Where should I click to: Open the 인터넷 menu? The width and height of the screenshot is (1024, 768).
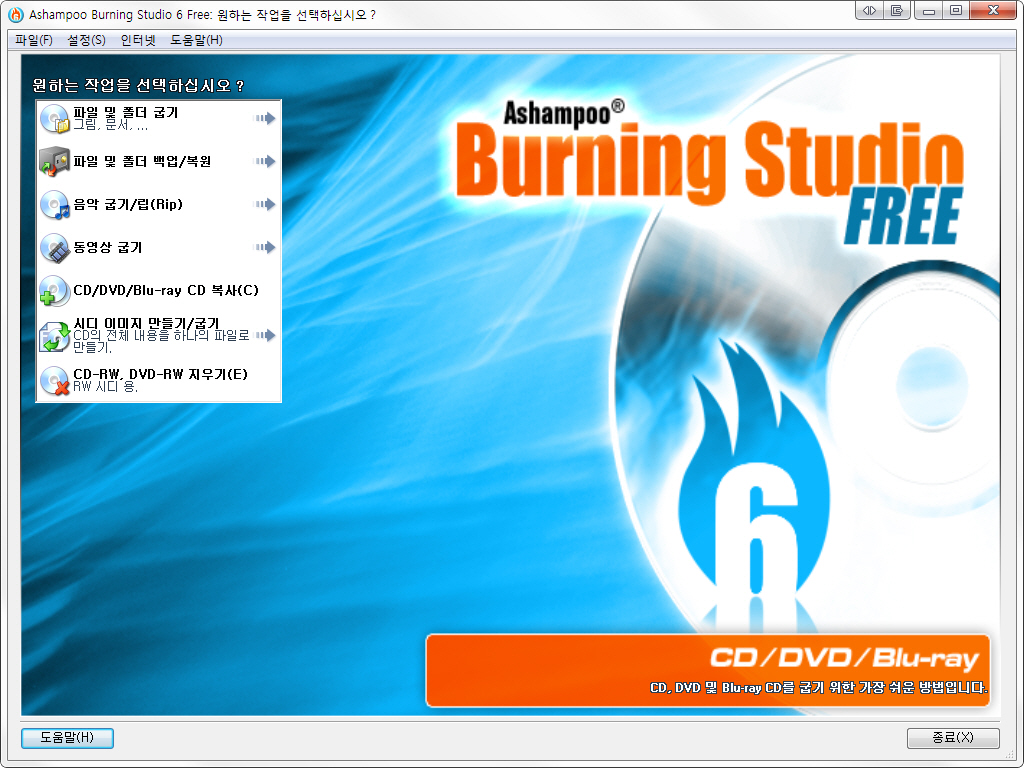[138, 40]
